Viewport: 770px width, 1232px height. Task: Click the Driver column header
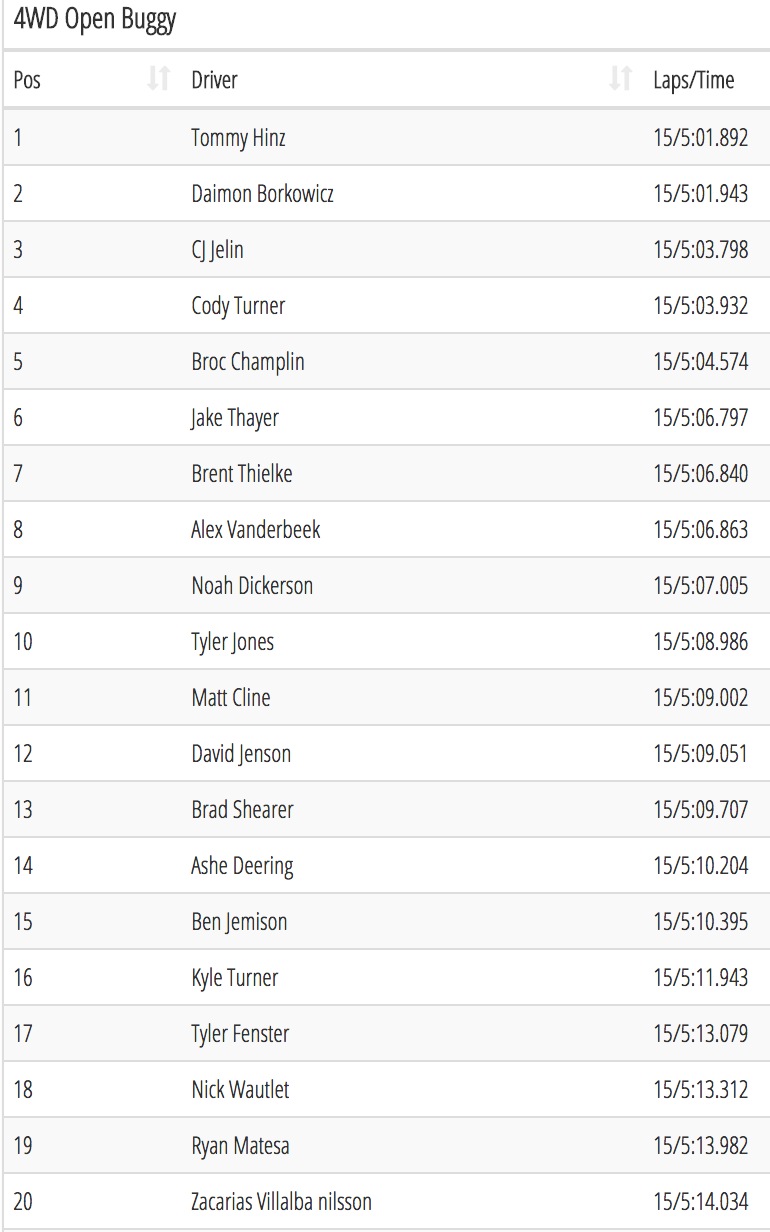click(x=411, y=79)
